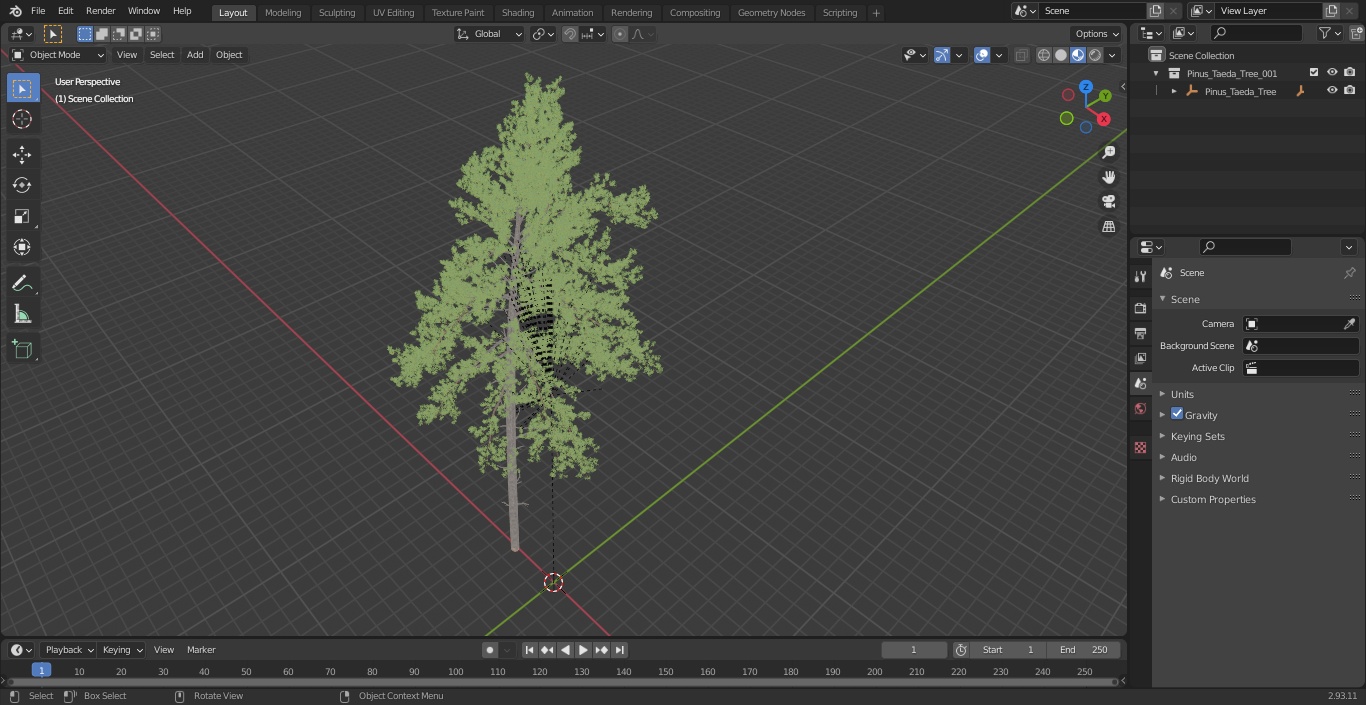Select the Rotate tool
Image resolution: width=1366 pixels, height=705 pixels.
[x=22, y=185]
